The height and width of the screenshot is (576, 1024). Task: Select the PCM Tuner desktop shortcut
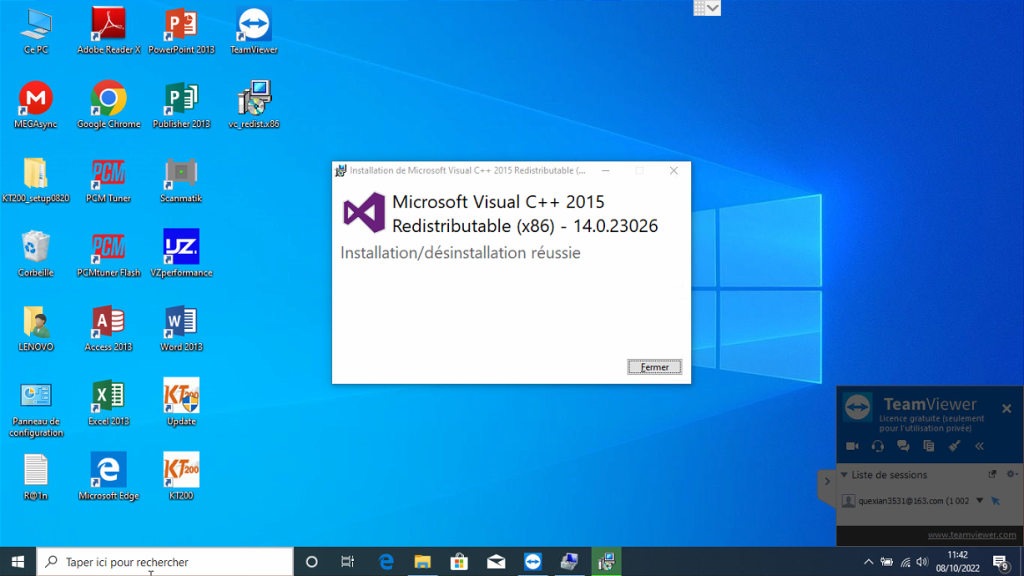point(108,180)
